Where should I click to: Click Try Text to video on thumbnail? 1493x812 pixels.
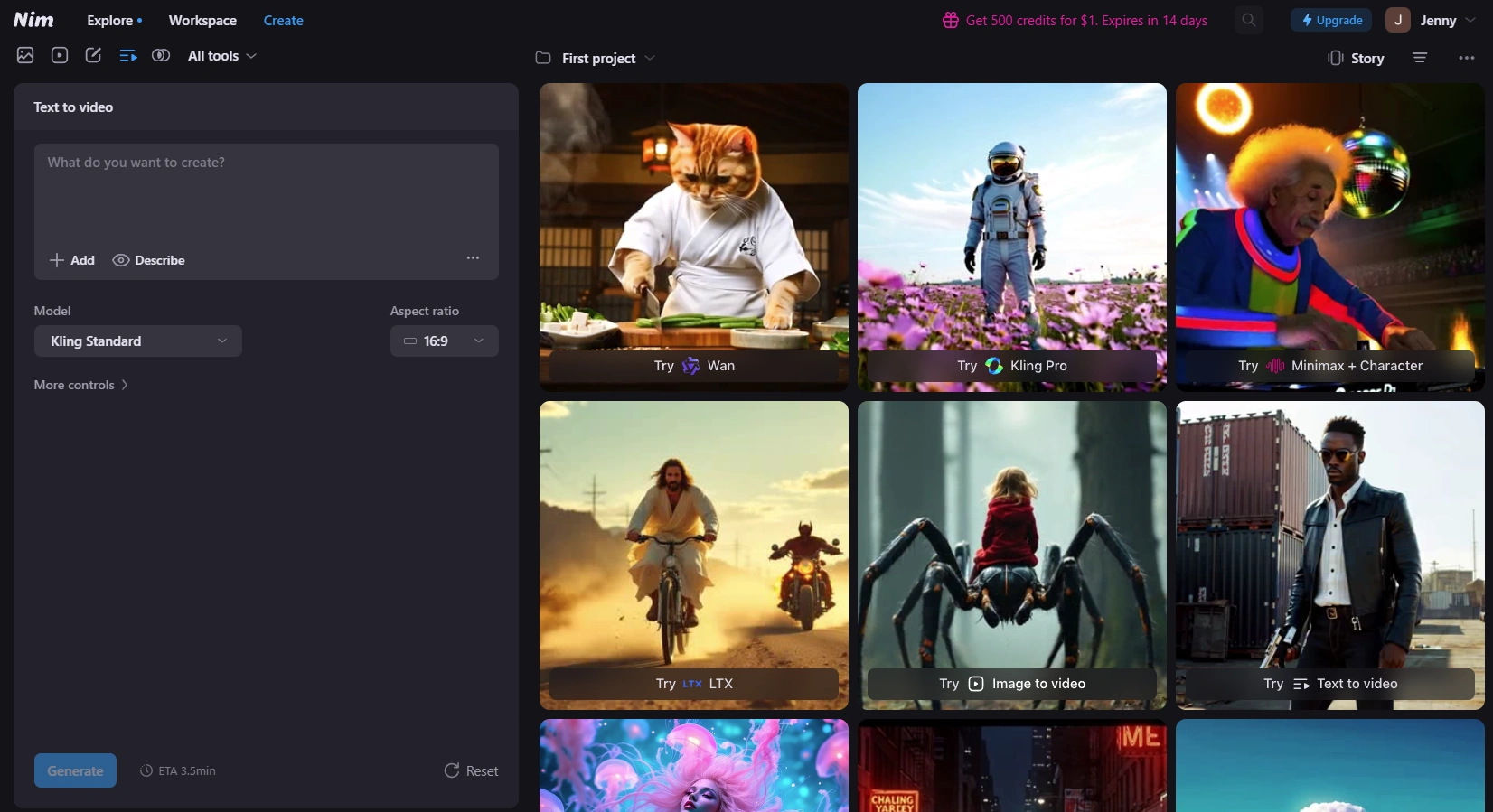coord(1330,684)
